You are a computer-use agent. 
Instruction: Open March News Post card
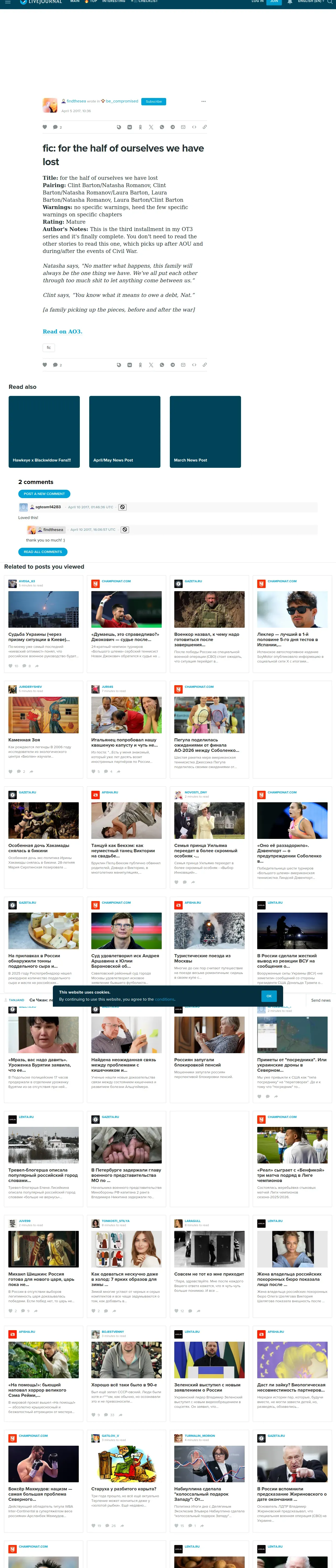coord(205,431)
